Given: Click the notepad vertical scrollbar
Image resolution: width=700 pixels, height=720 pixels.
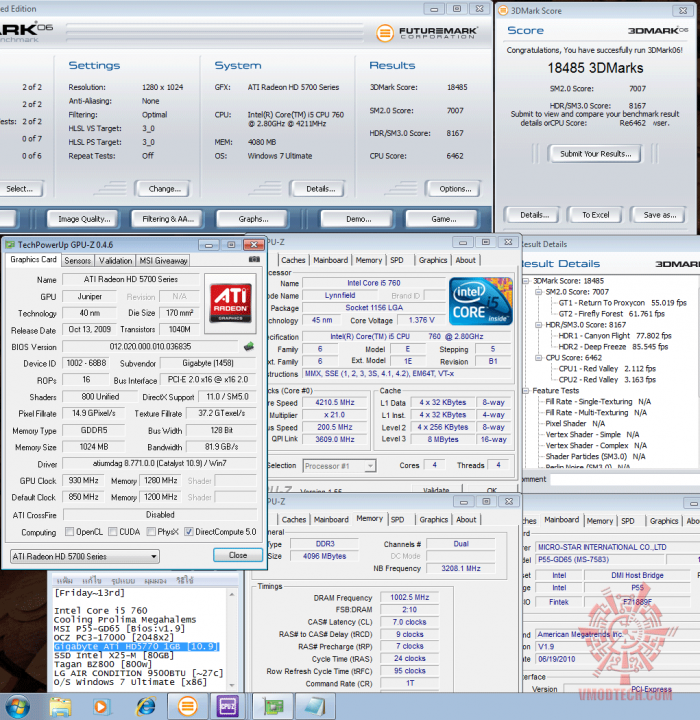Looking at the screenshot, I should pyautogui.click(x=232, y=638).
